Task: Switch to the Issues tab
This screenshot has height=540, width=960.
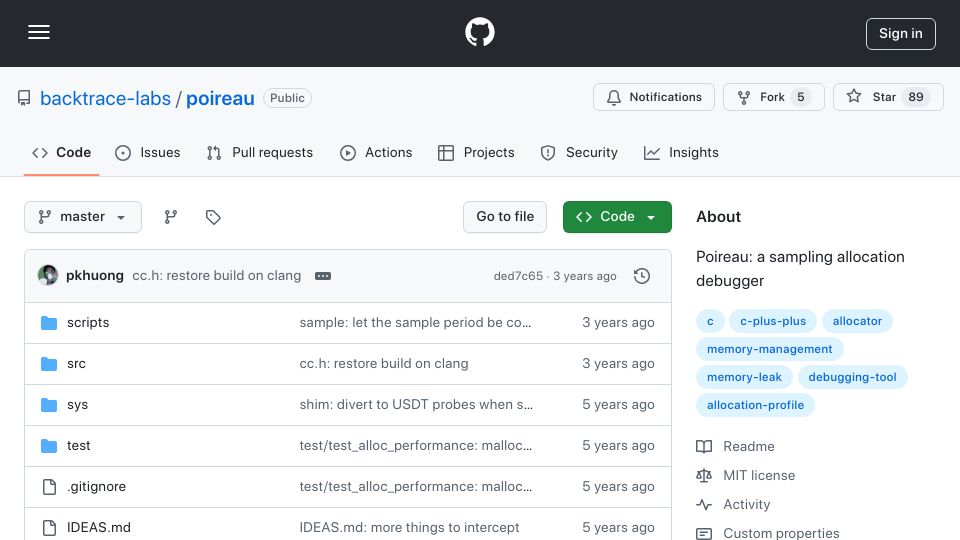Action: (x=148, y=152)
